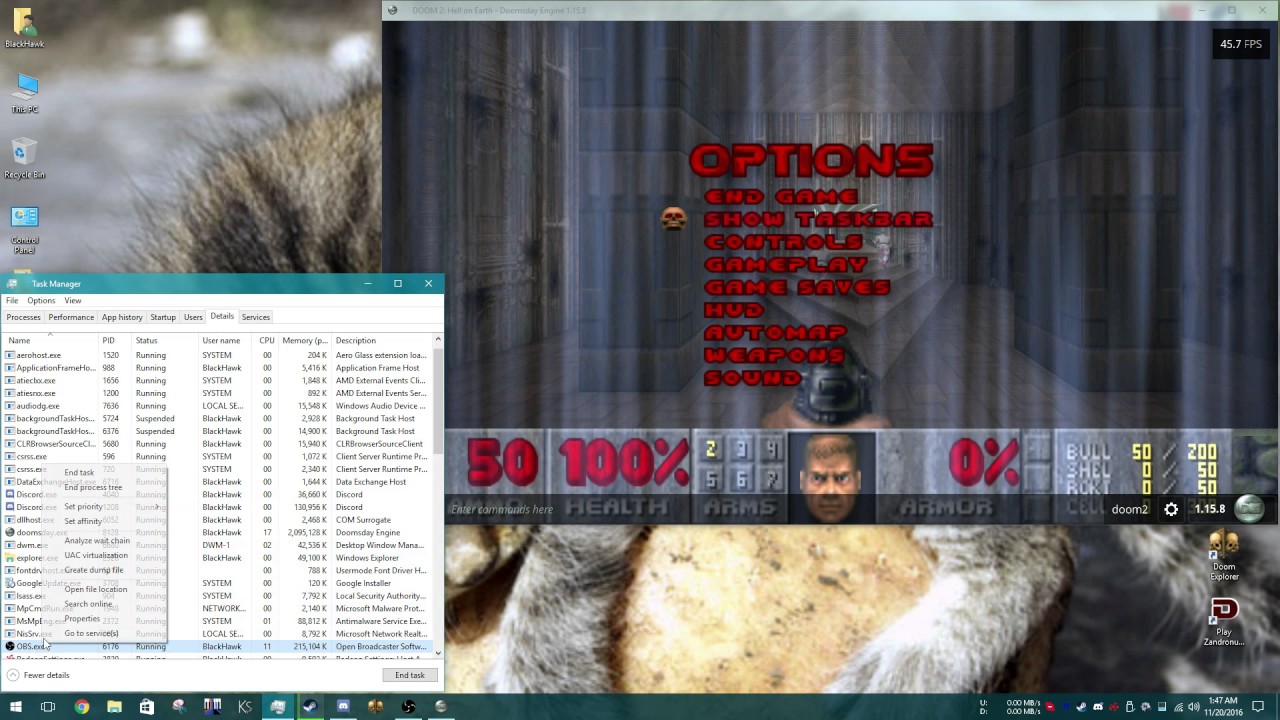The image size is (1280, 720).
Task: Open Controls in the Doom options menu
Action: click(x=783, y=242)
